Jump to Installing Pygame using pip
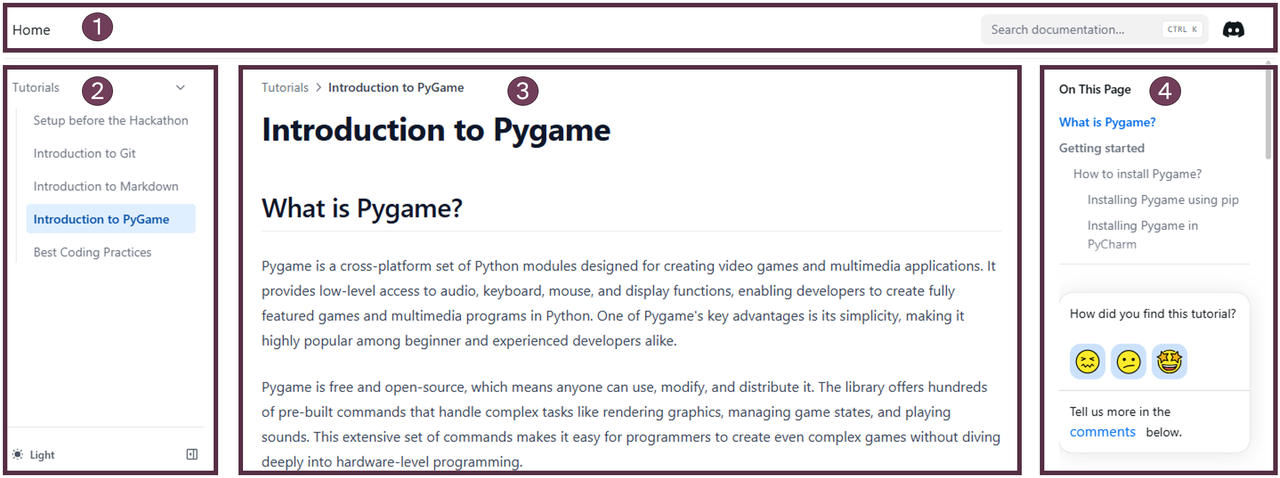Image resolution: width=1280 pixels, height=478 pixels. click(1163, 200)
